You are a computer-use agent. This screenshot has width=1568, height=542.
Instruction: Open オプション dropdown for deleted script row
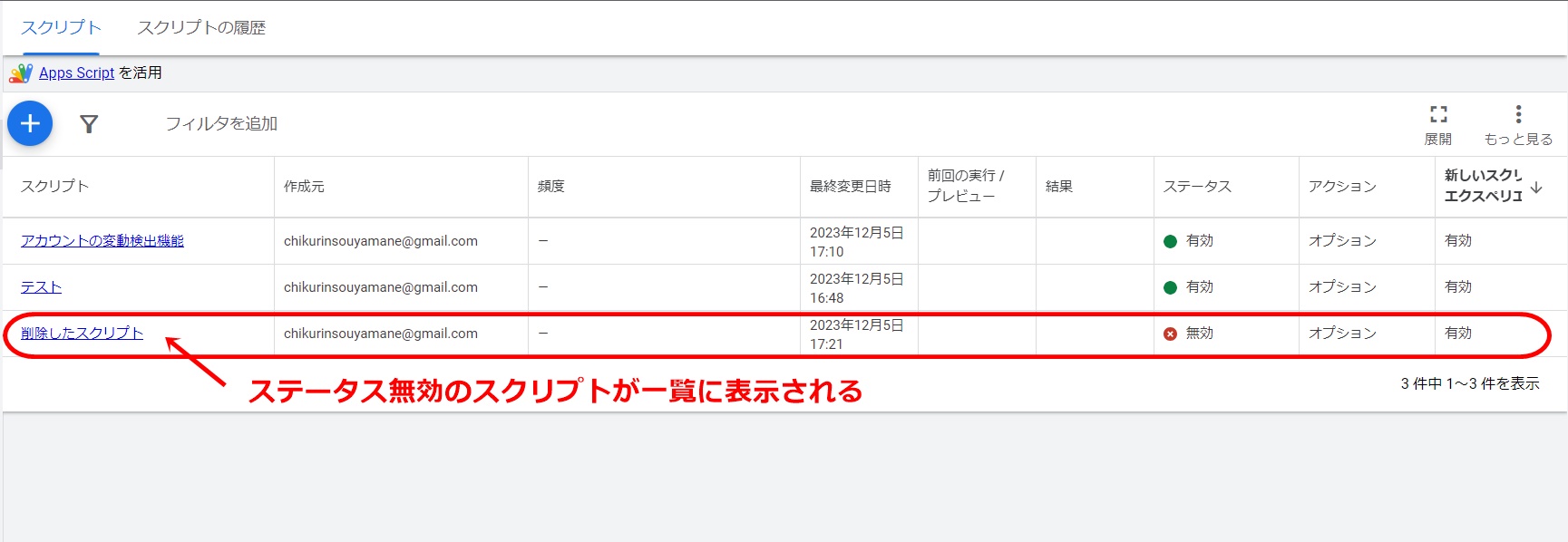point(1342,334)
